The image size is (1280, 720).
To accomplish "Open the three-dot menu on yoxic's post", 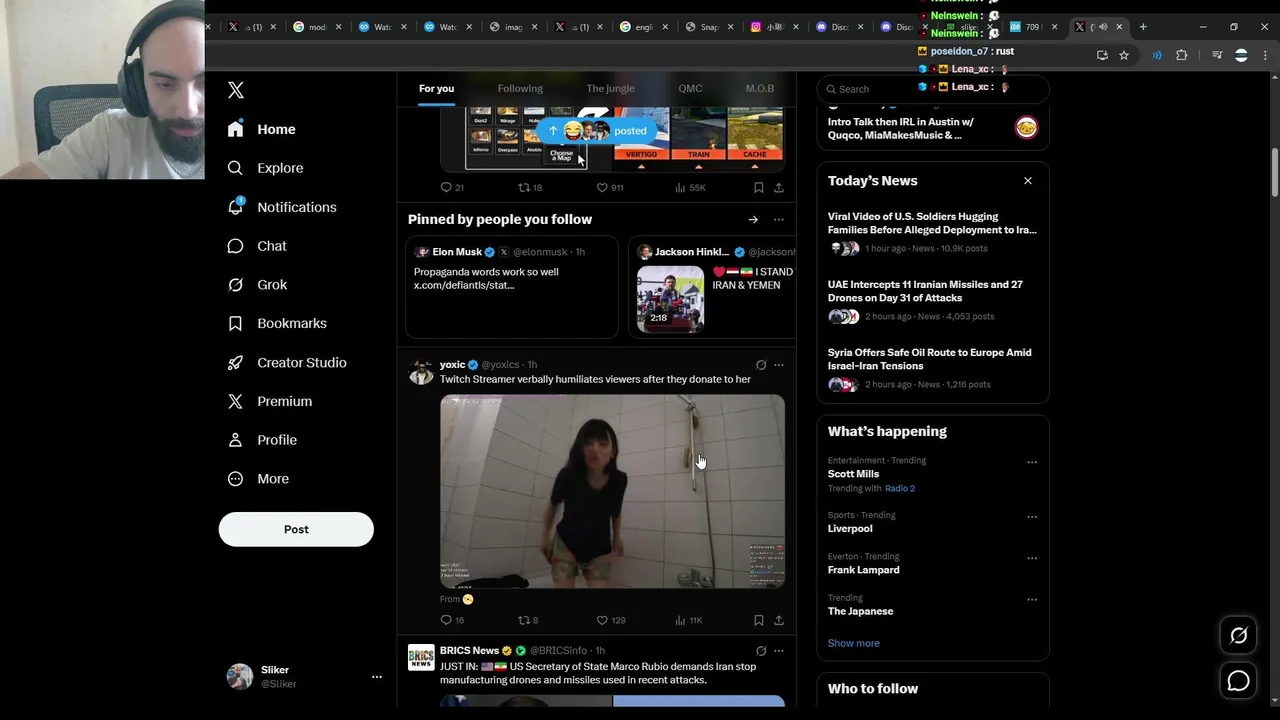I will [x=779, y=365].
